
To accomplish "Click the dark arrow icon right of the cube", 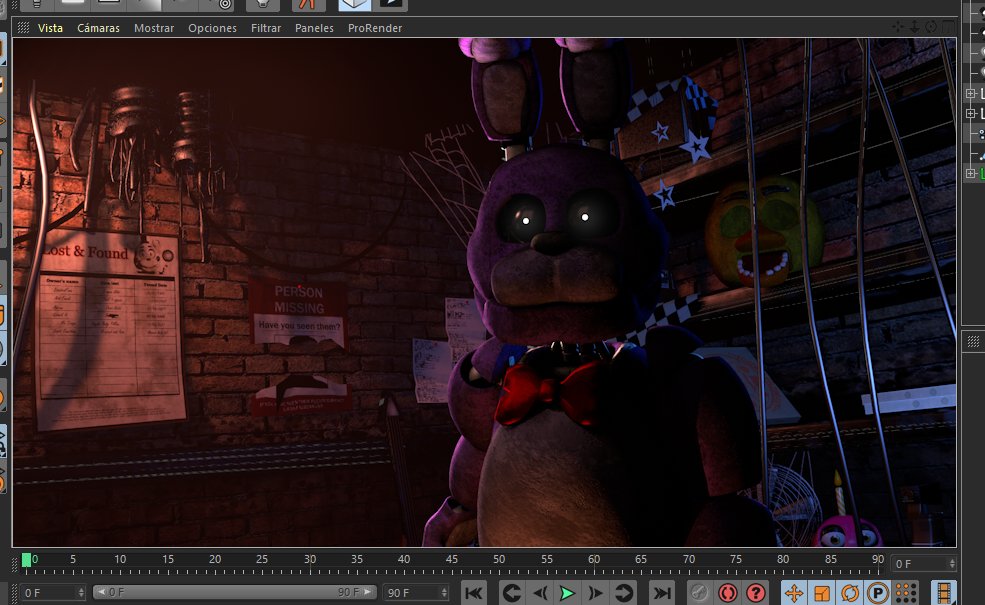I will (391, 5).
